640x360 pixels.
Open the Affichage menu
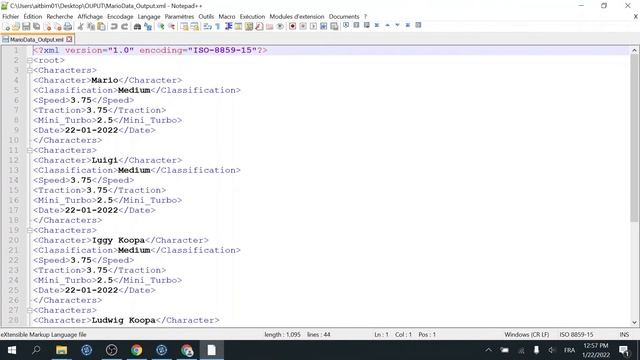coord(90,16)
